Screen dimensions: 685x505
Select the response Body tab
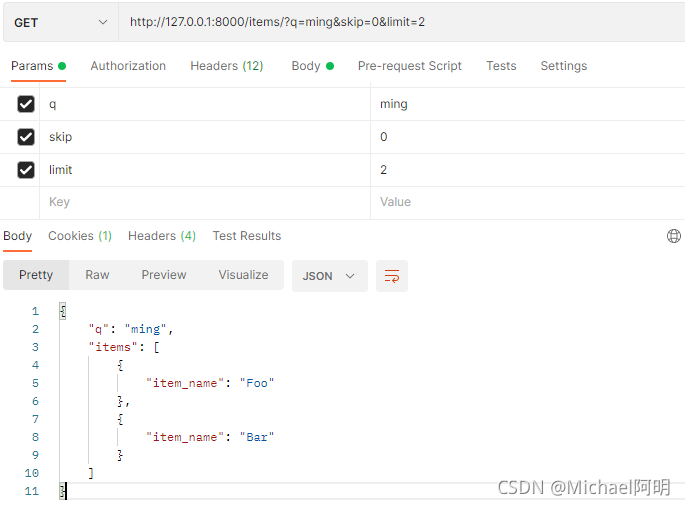point(17,236)
